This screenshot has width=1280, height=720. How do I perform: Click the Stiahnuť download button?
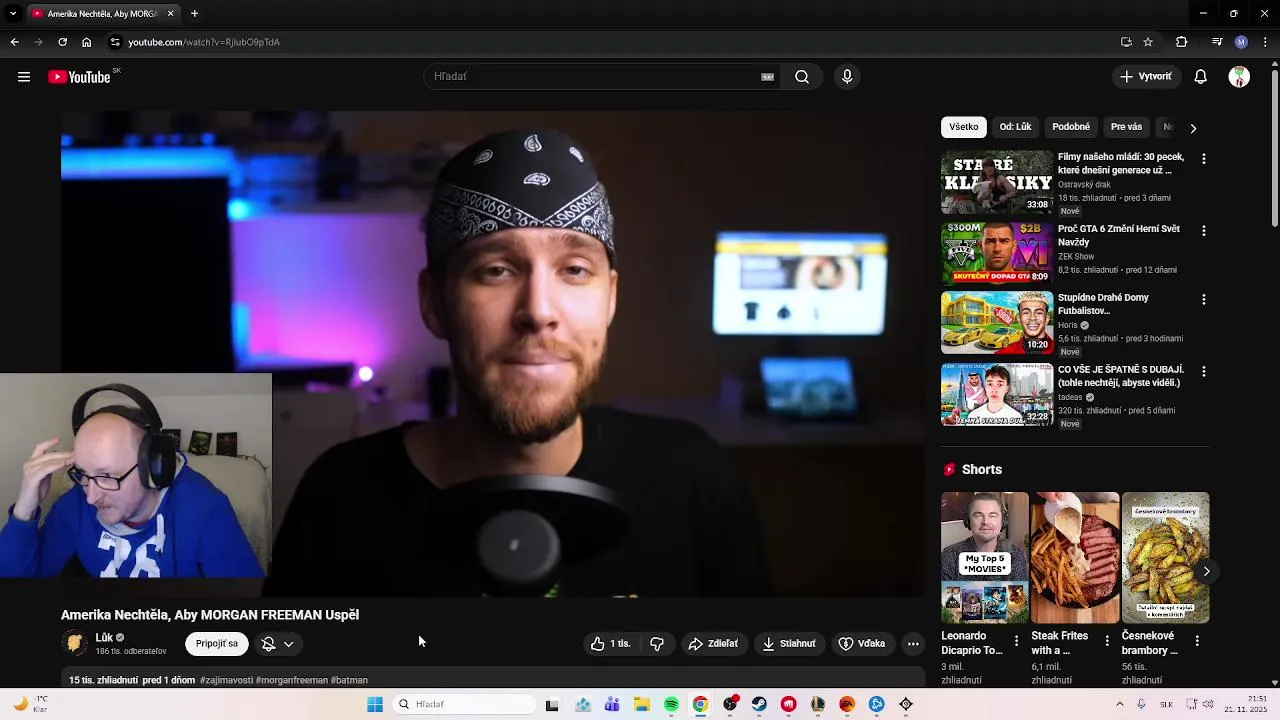pyautogui.click(x=789, y=644)
